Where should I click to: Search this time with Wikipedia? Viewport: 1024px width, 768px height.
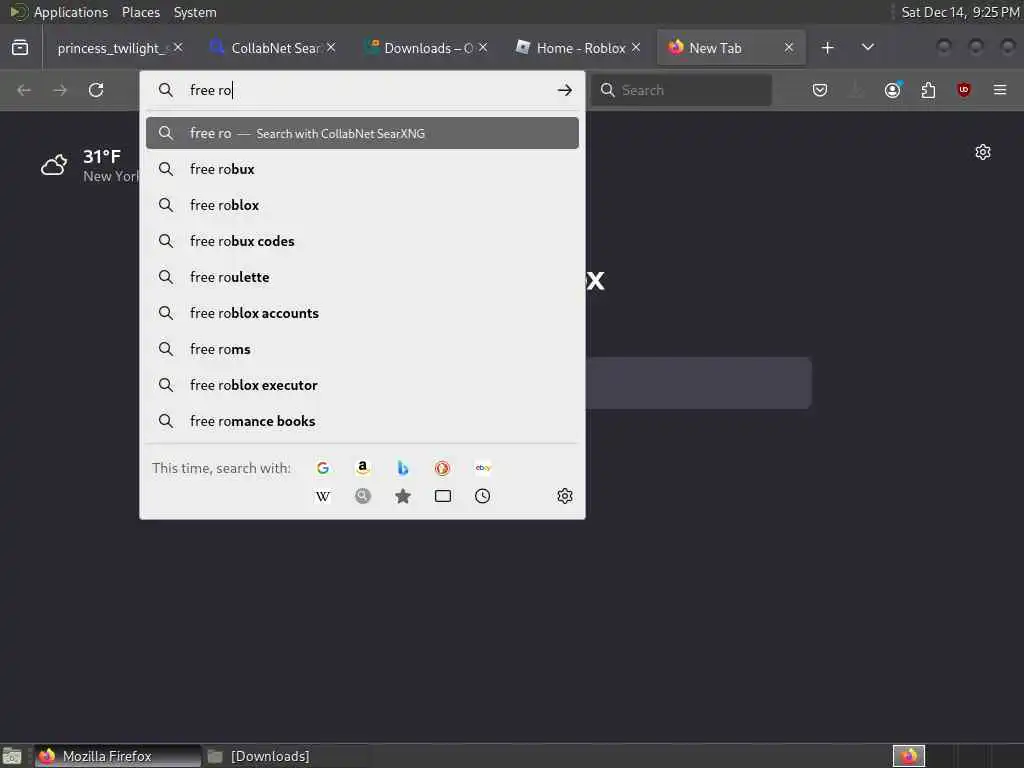click(323, 496)
